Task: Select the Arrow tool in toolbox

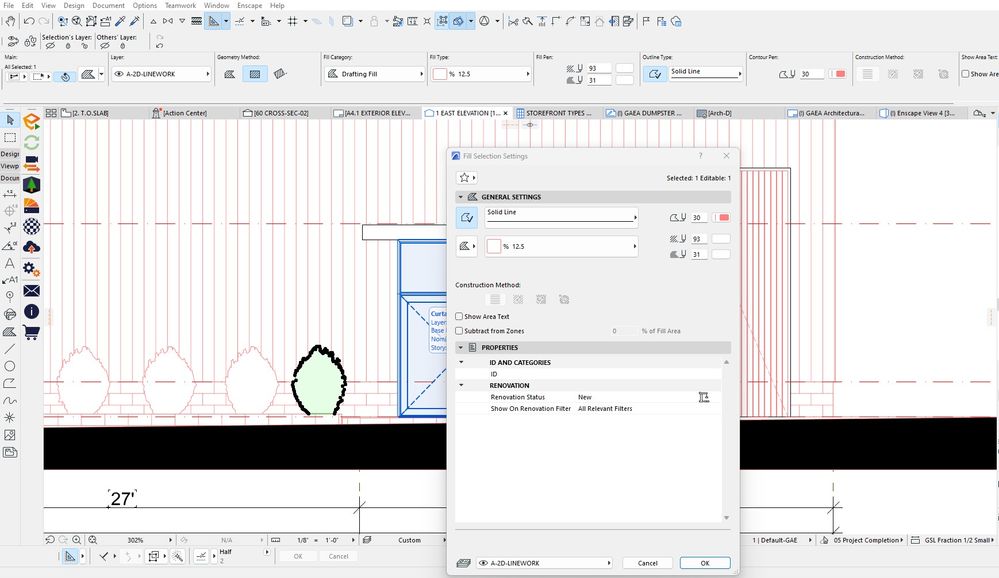Action: coord(10,119)
